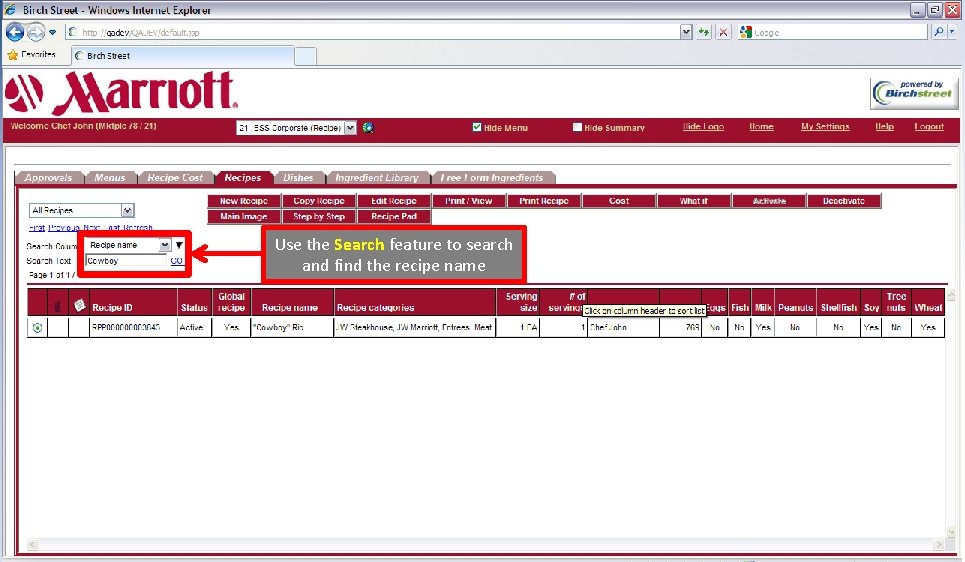Click the New Recipe button
965x562 pixels.
click(244, 201)
